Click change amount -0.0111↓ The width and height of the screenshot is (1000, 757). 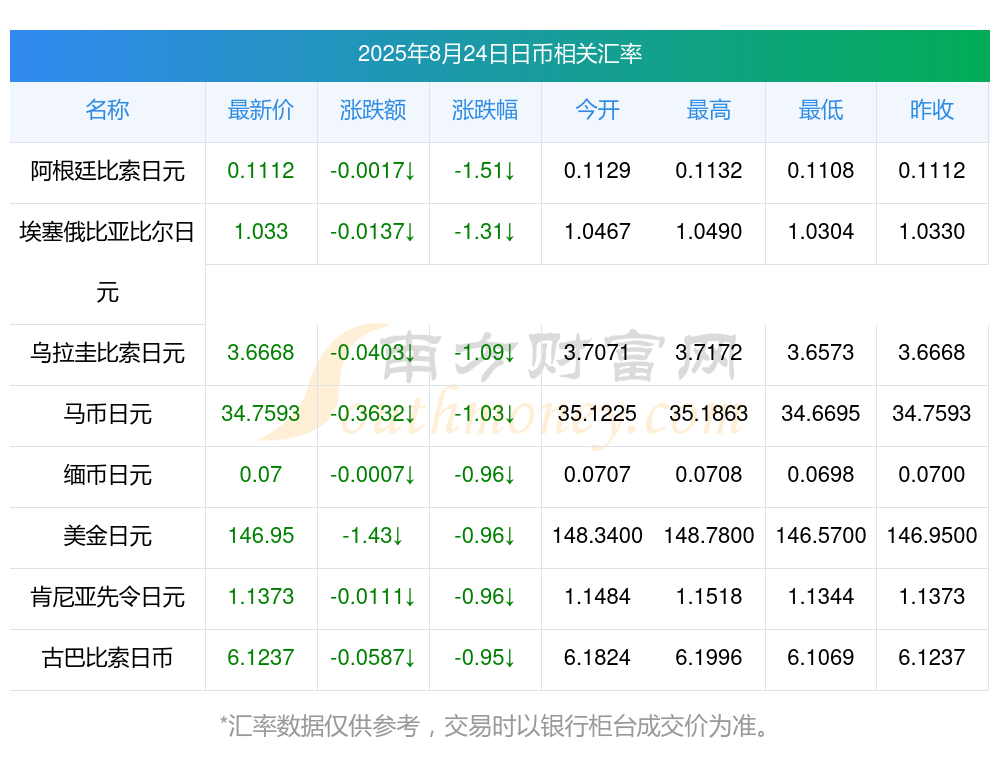[373, 596]
